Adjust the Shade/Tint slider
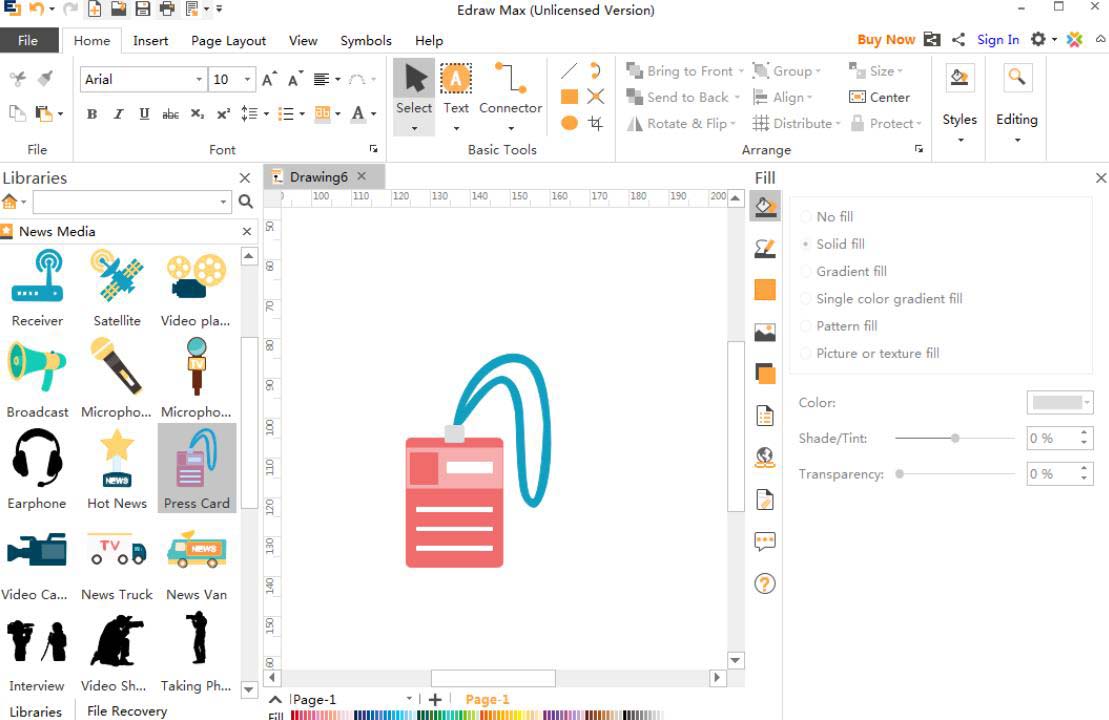Screen dimensions: 1109x720 [x=955, y=439]
